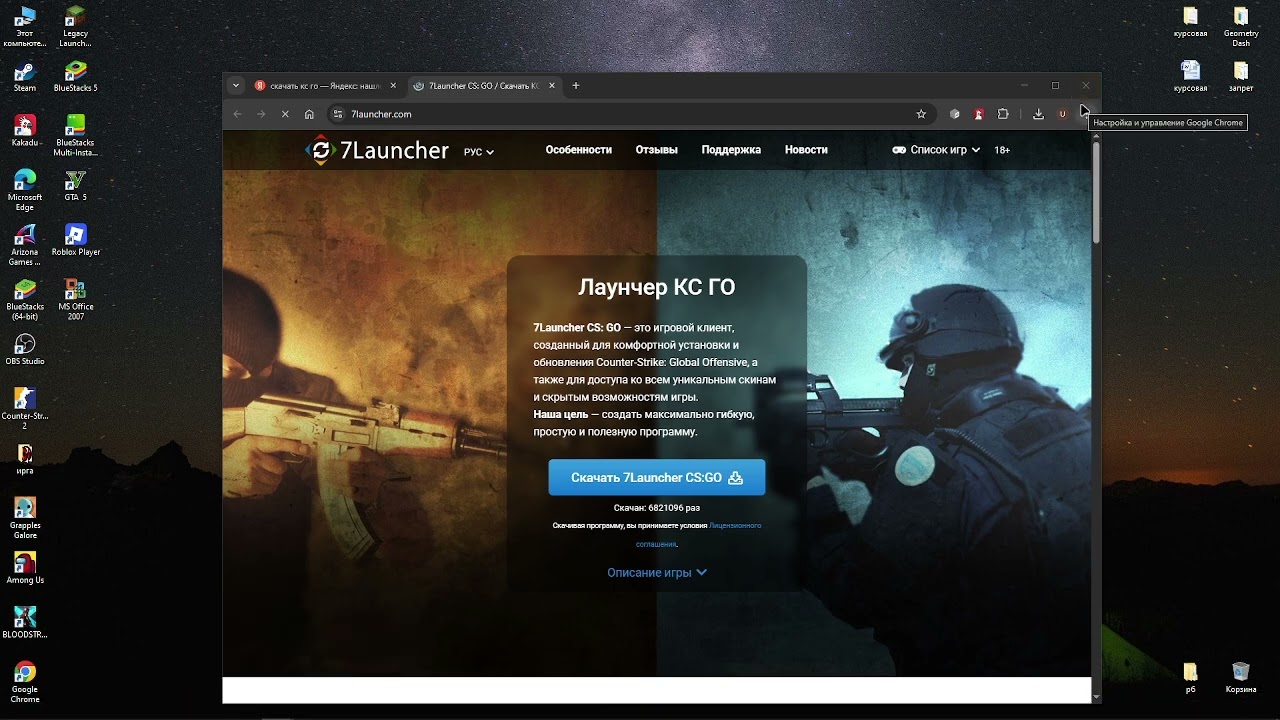
Task: Select the Microsoft Edge desktop icon
Action: pos(25,190)
